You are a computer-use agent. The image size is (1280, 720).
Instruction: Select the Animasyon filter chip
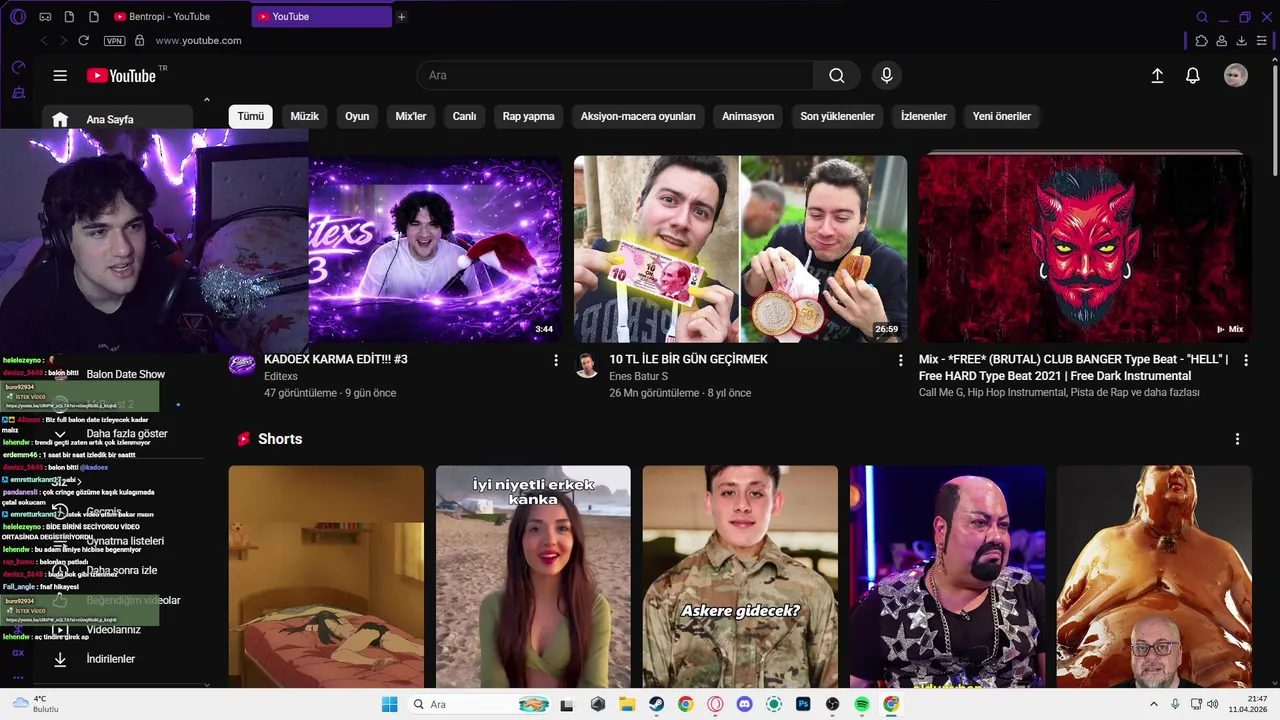pyautogui.click(x=748, y=116)
